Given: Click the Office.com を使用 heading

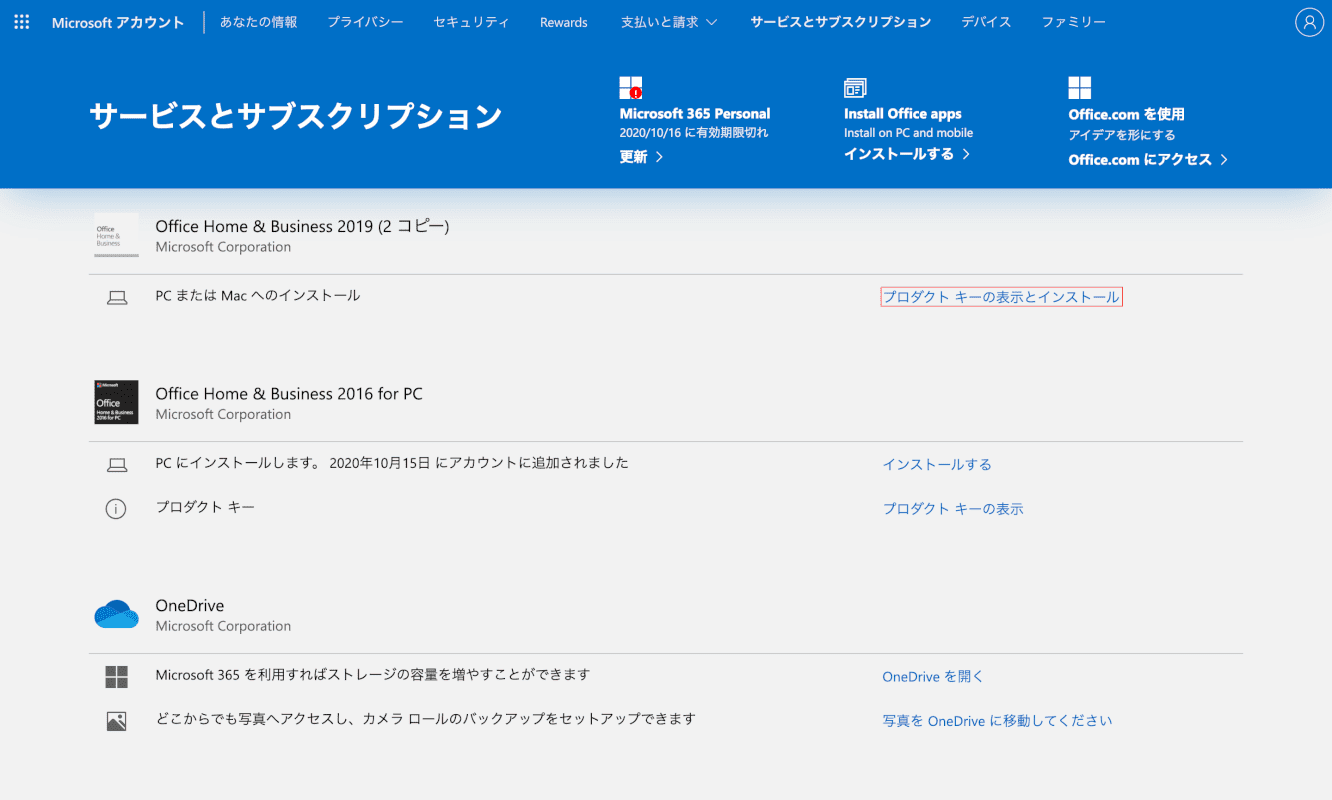Looking at the screenshot, I should (1126, 114).
